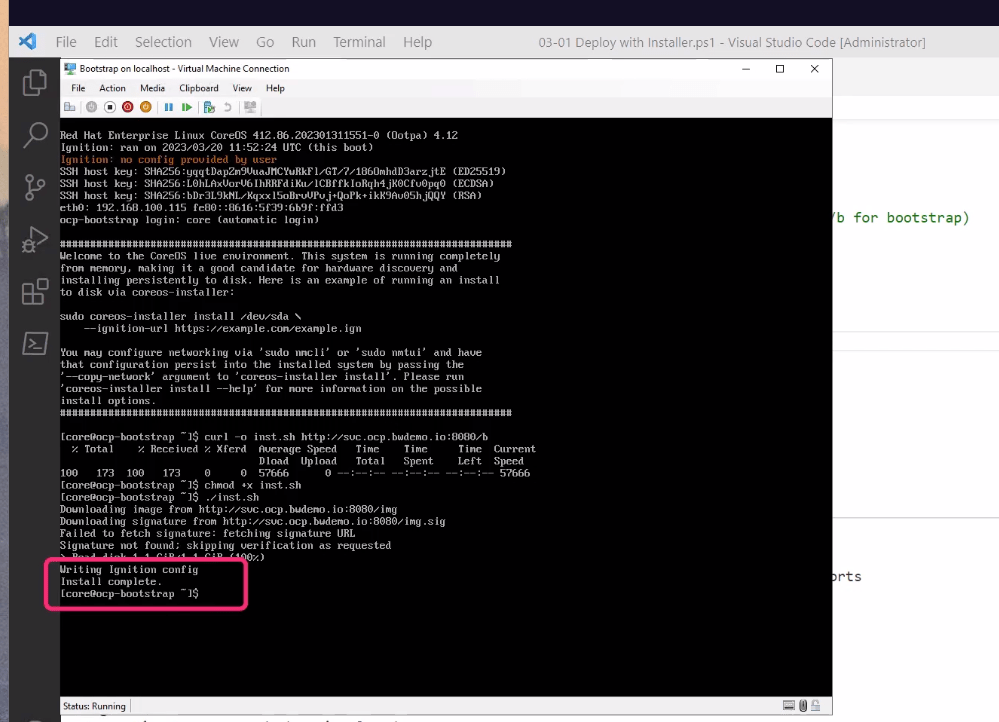Viewport: 999px width, 722px height.
Task: Click the 'Writing Ignition config' terminal line
Action: 129,569
